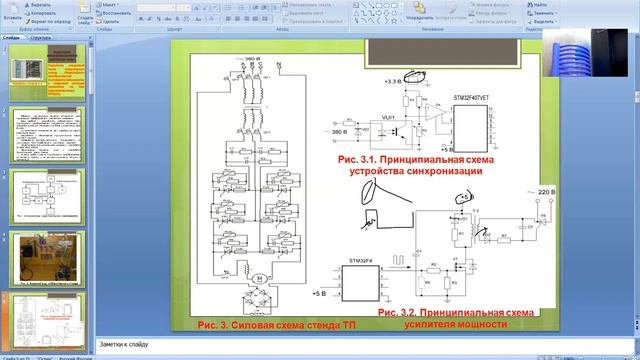Open change case Aa menu
Viewport: 640px width, 360px height.
coord(198,19)
